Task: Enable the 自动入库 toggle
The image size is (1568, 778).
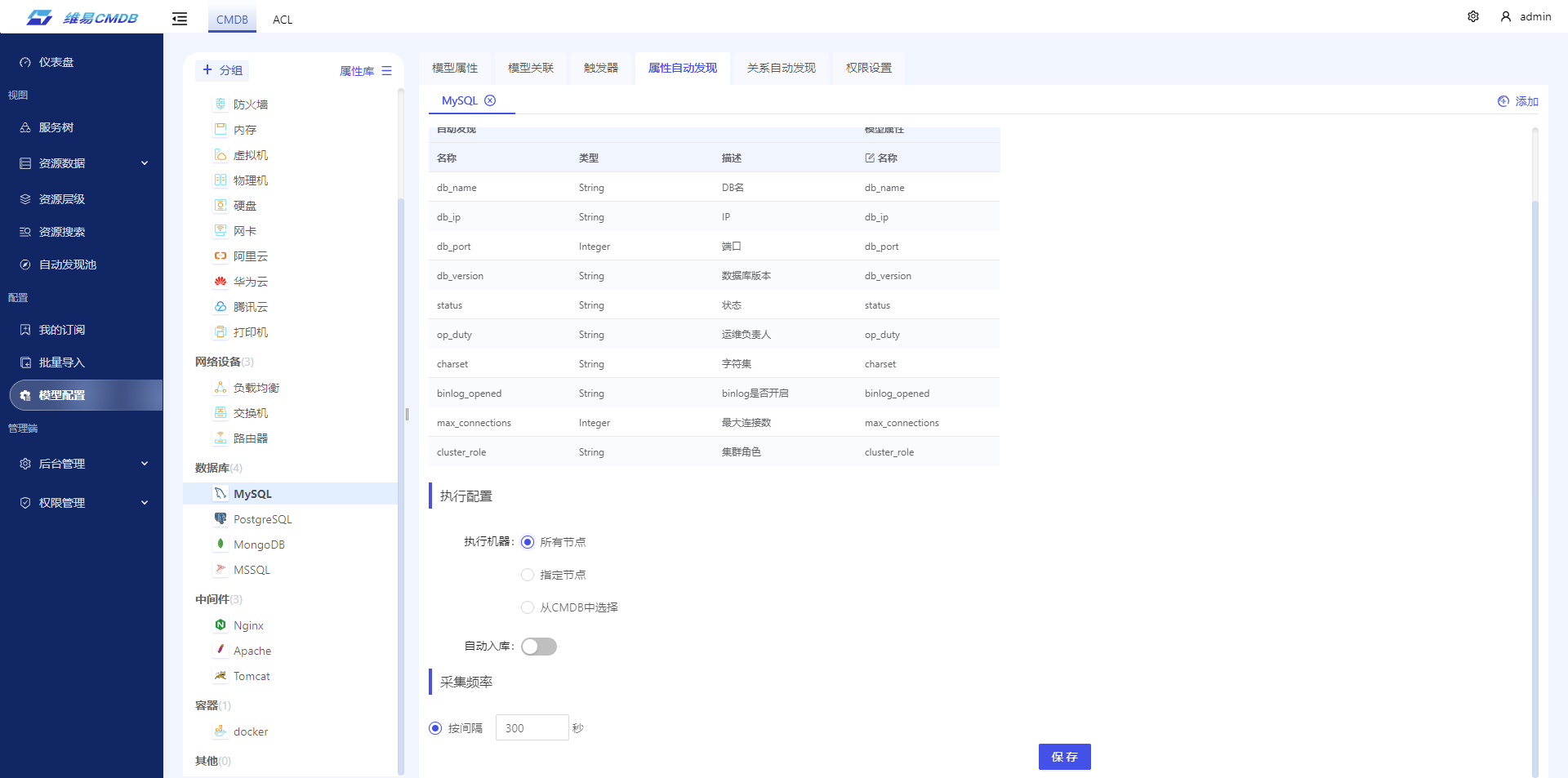Action: (539, 646)
